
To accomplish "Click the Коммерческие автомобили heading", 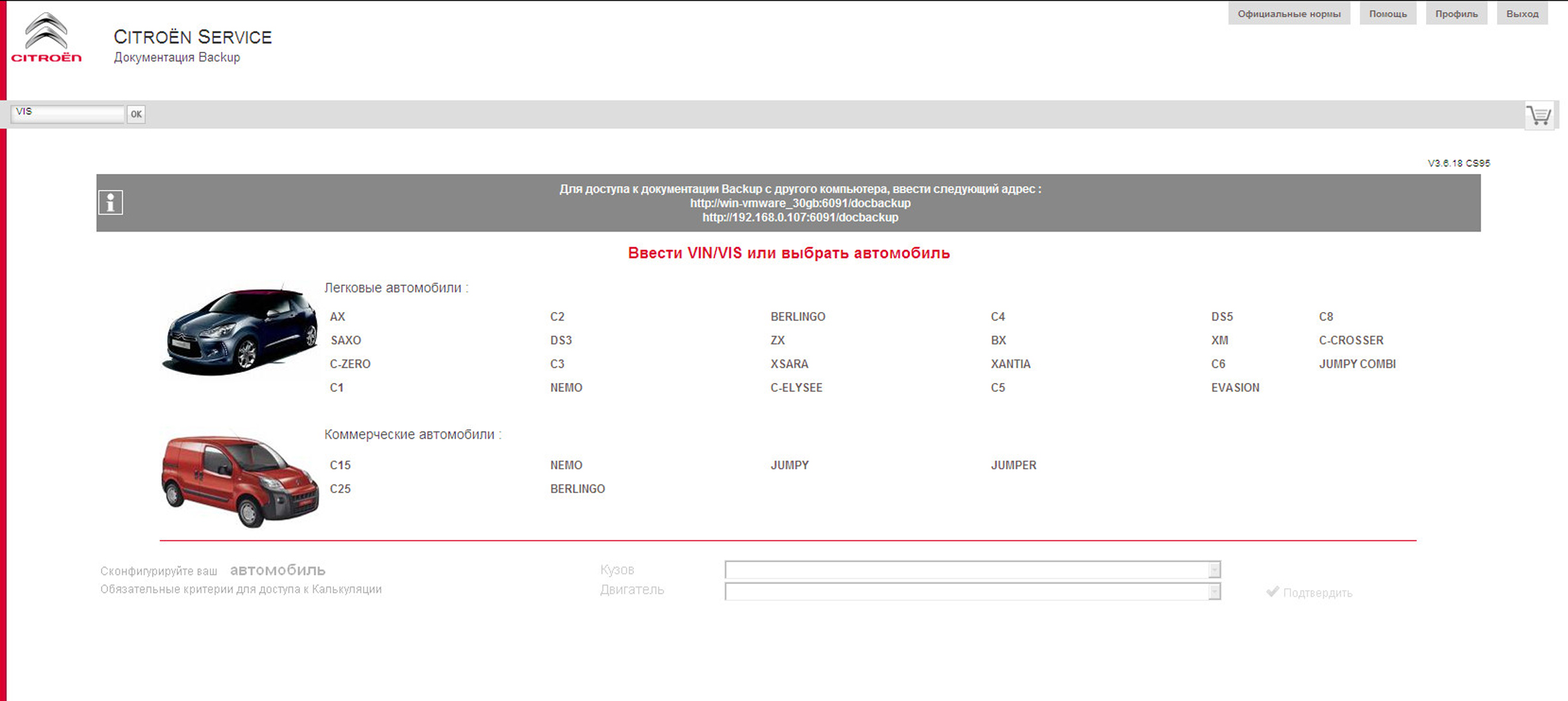I will (413, 435).
